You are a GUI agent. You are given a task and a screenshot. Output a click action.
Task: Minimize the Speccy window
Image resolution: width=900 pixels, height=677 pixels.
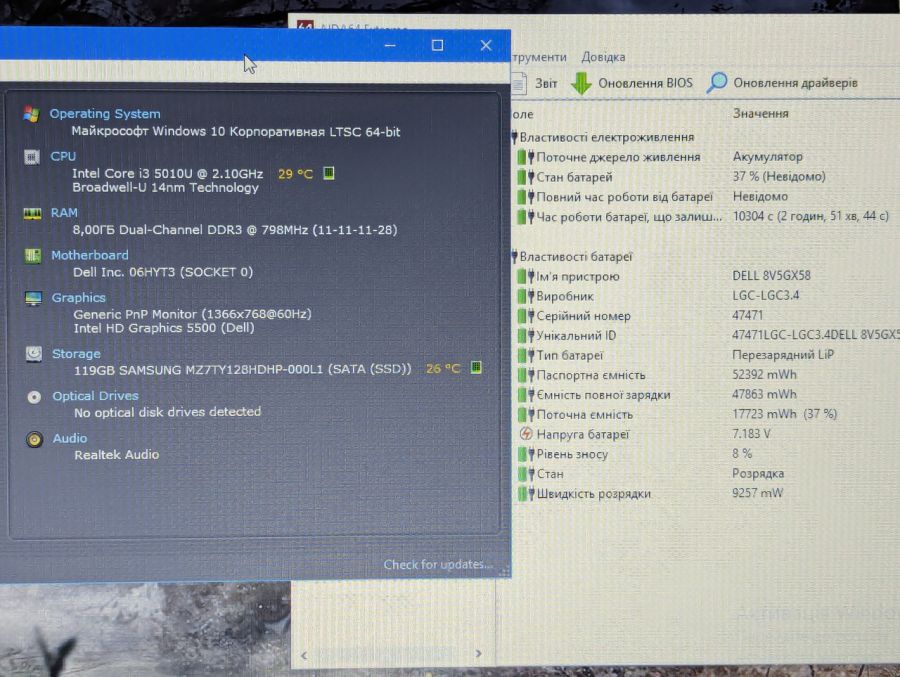pos(390,45)
